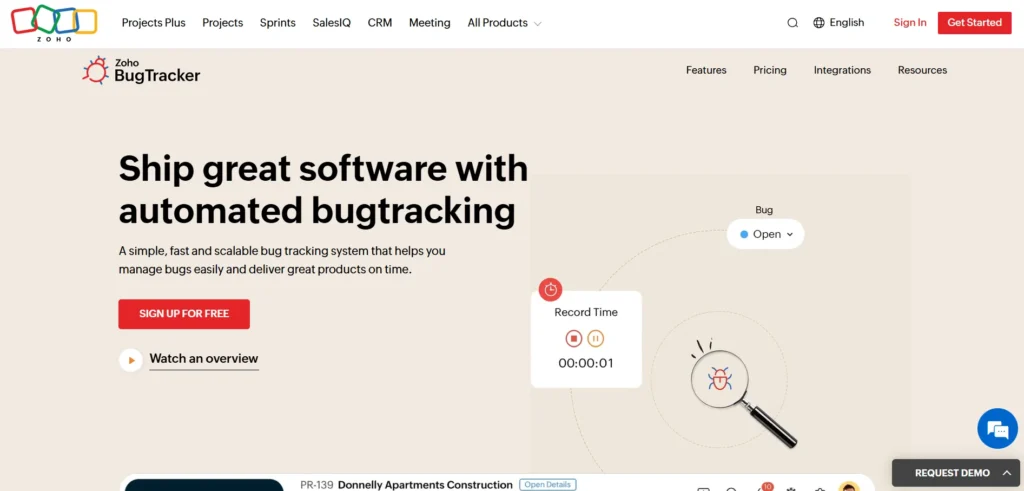Open the Features tab
Image resolution: width=1024 pixels, height=491 pixels.
(x=706, y=70)
